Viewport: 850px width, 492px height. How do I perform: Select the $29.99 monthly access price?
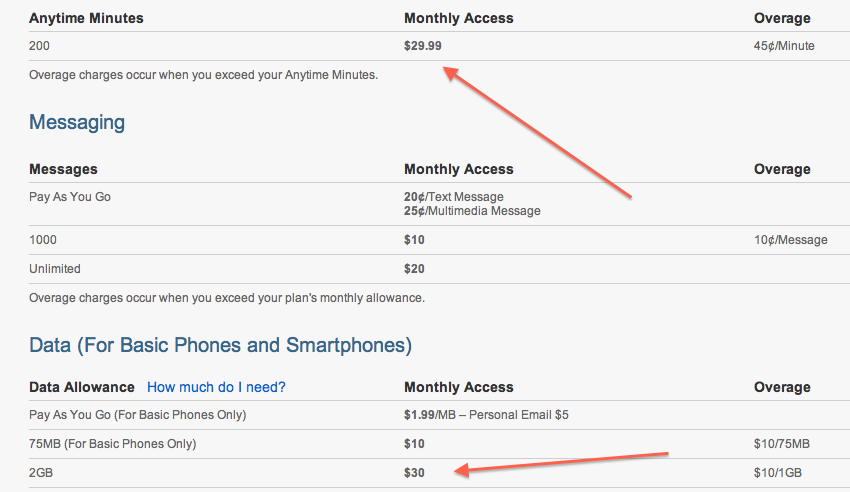click(x=422, y=46)
